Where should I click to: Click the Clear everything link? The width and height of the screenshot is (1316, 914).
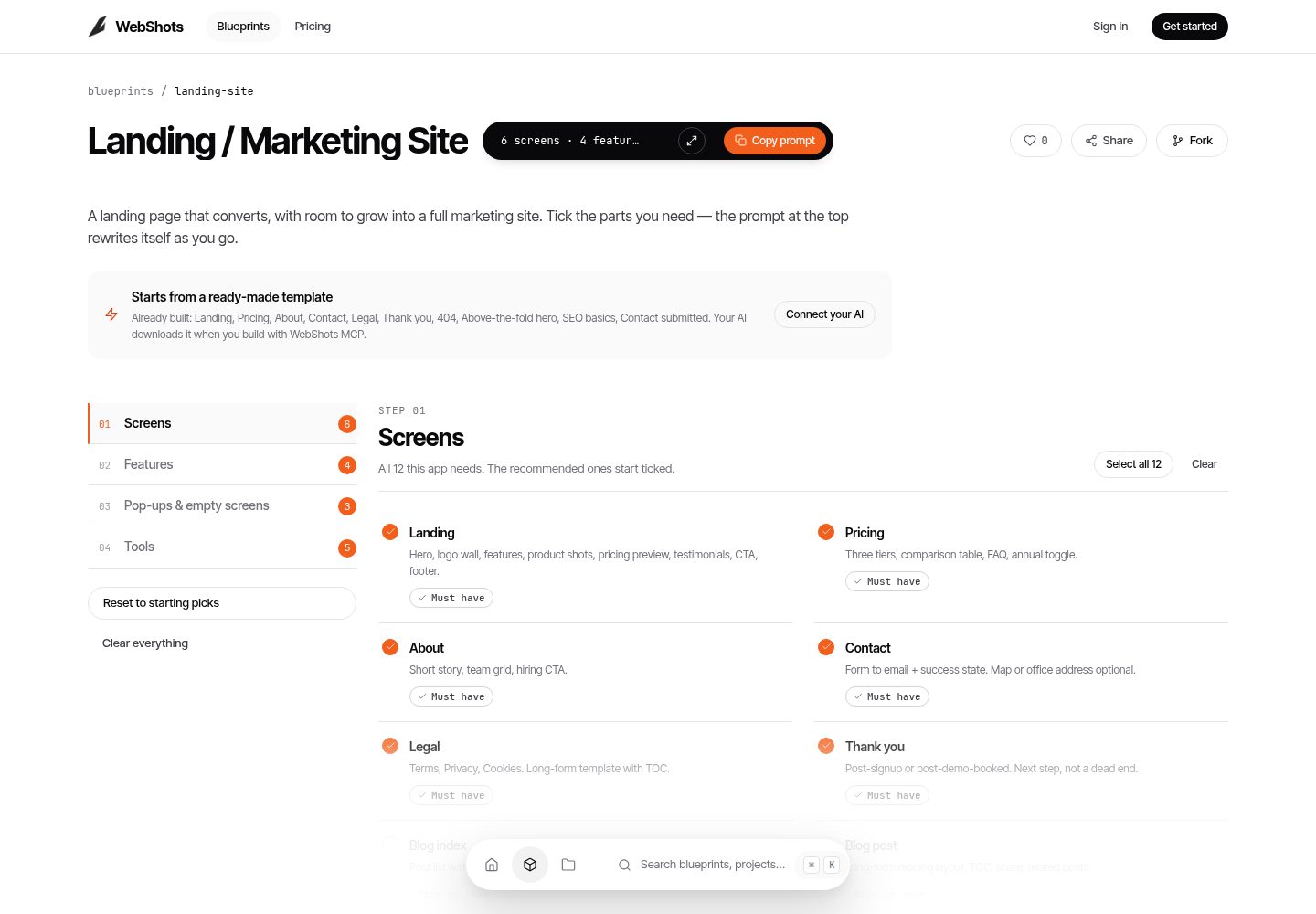click(x=145, y=643)
